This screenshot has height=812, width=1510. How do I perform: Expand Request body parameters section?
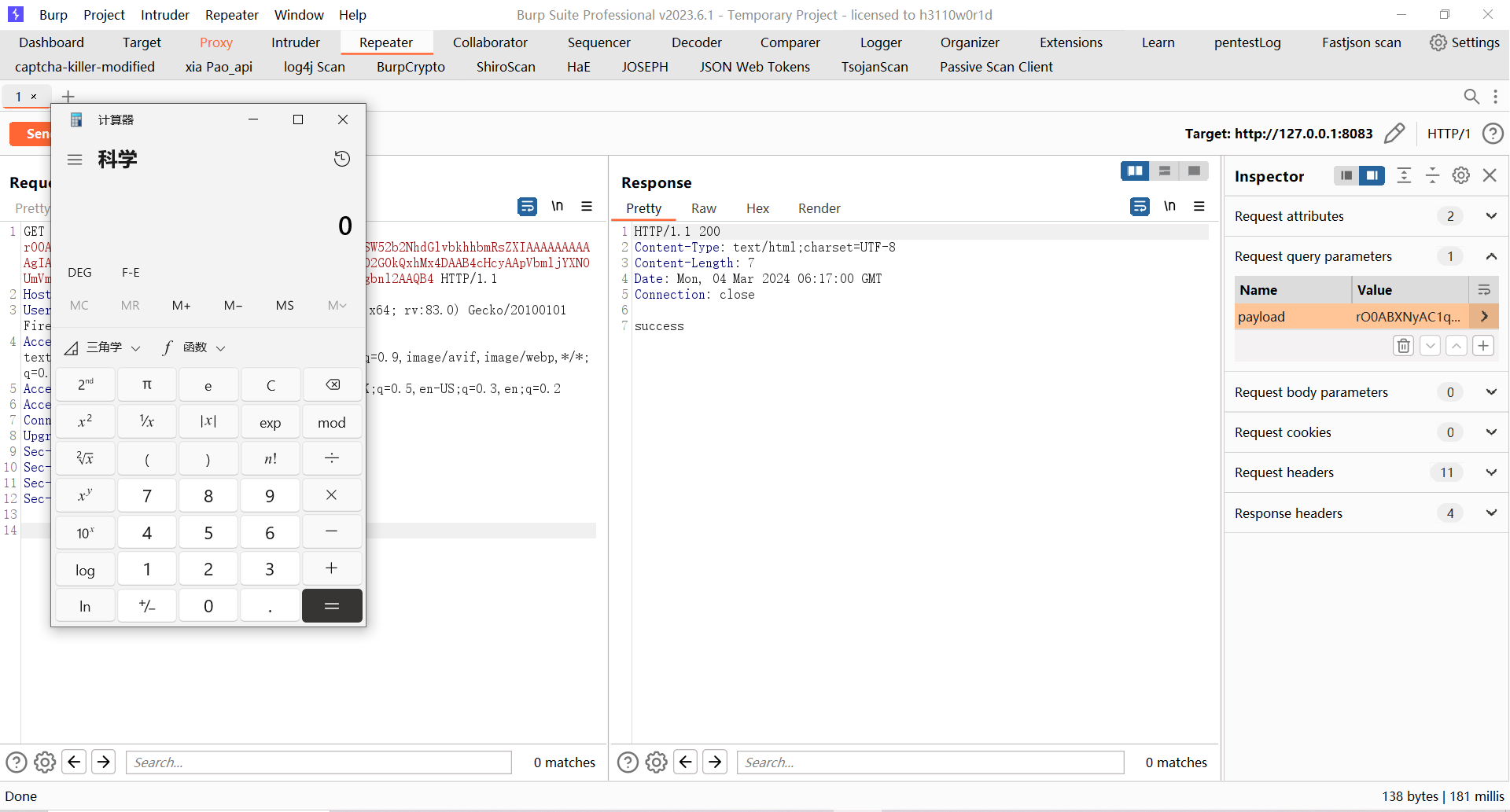[x=1491, y=392]
